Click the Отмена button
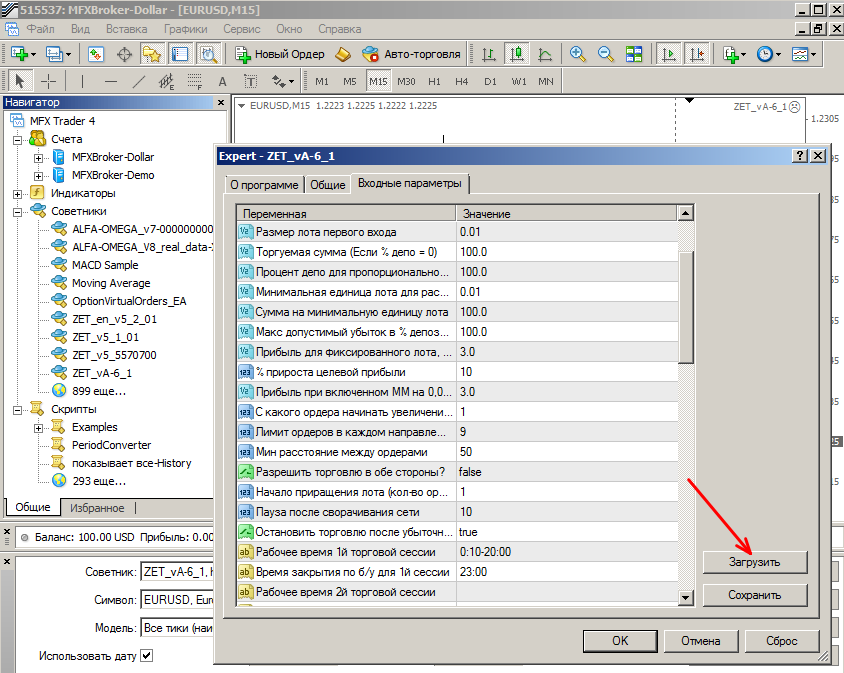The image size is (844, 673). coord(701,641)
